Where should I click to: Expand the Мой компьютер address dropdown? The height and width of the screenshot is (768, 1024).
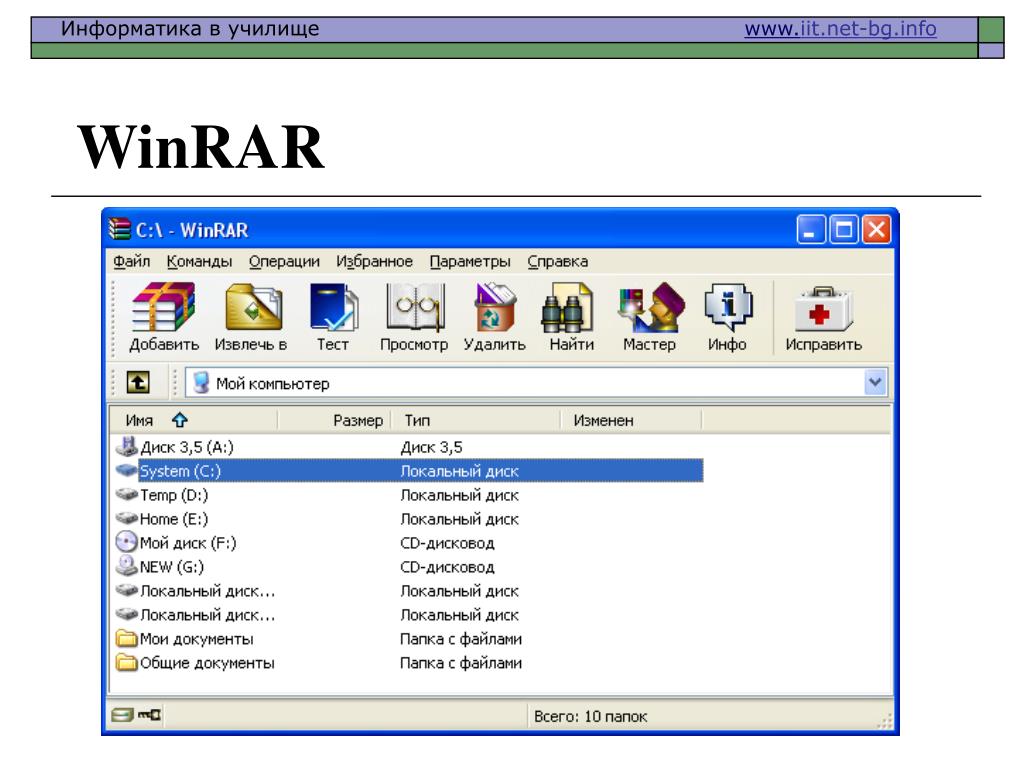pos(875,382)
